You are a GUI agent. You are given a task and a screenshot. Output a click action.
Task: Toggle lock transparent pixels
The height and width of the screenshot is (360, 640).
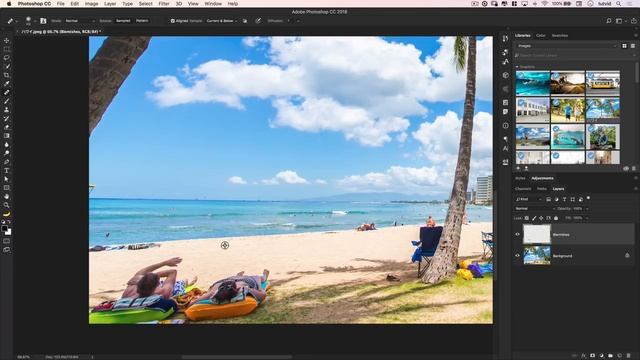tap(527, 218)
